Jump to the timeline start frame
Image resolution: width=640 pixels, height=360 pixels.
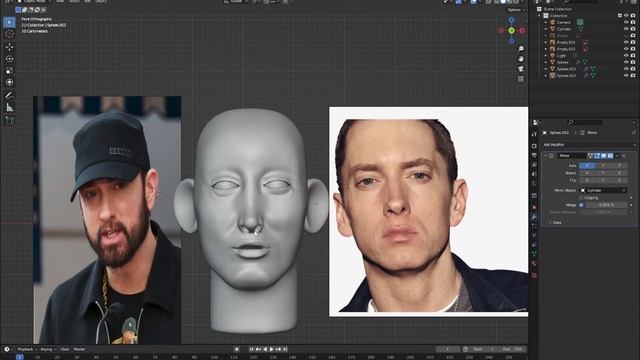point(251,349)
